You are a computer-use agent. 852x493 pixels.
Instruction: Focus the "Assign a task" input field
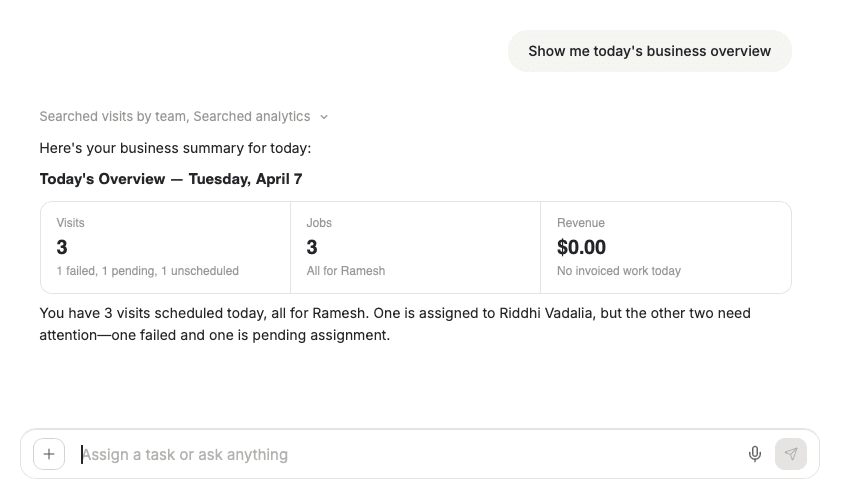pos(400,454)
